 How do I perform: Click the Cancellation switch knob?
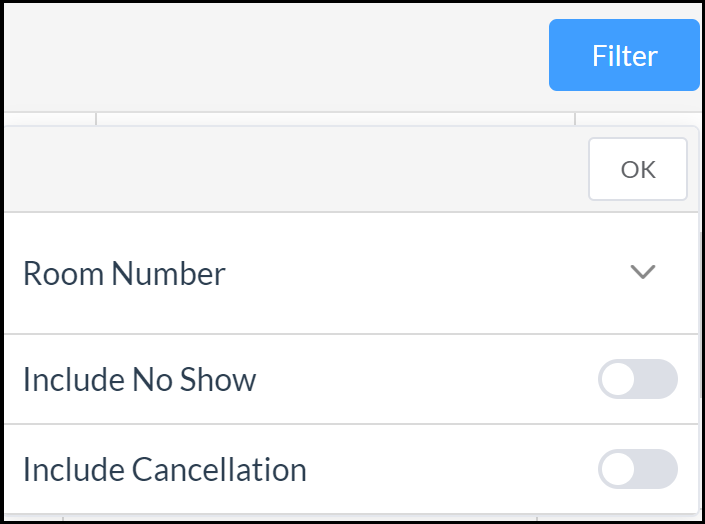pyautogui.click(x=618, y=469)
